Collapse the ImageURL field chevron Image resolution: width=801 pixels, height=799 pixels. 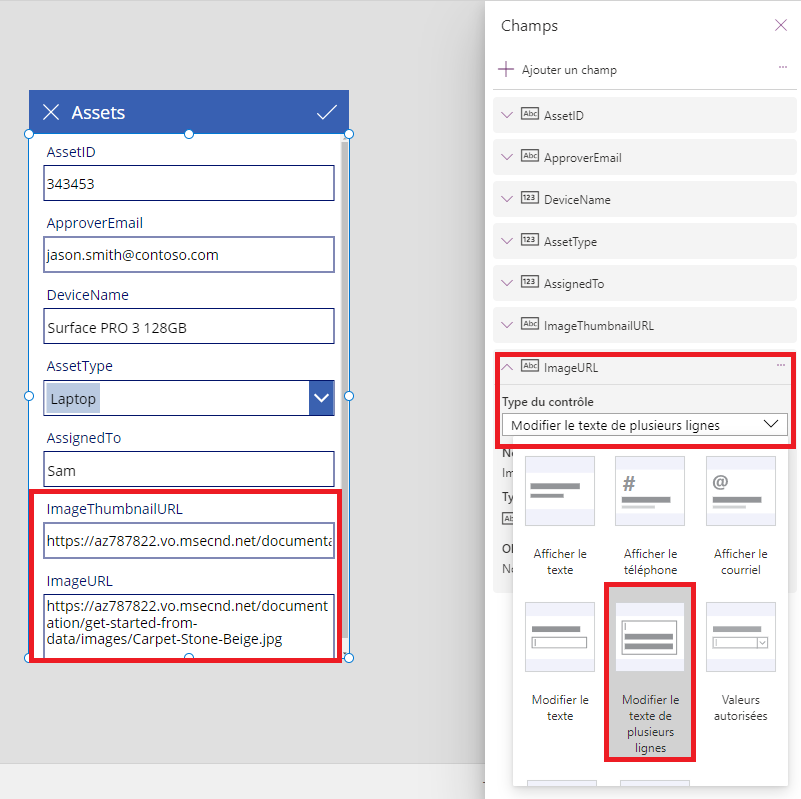point(507,366)
